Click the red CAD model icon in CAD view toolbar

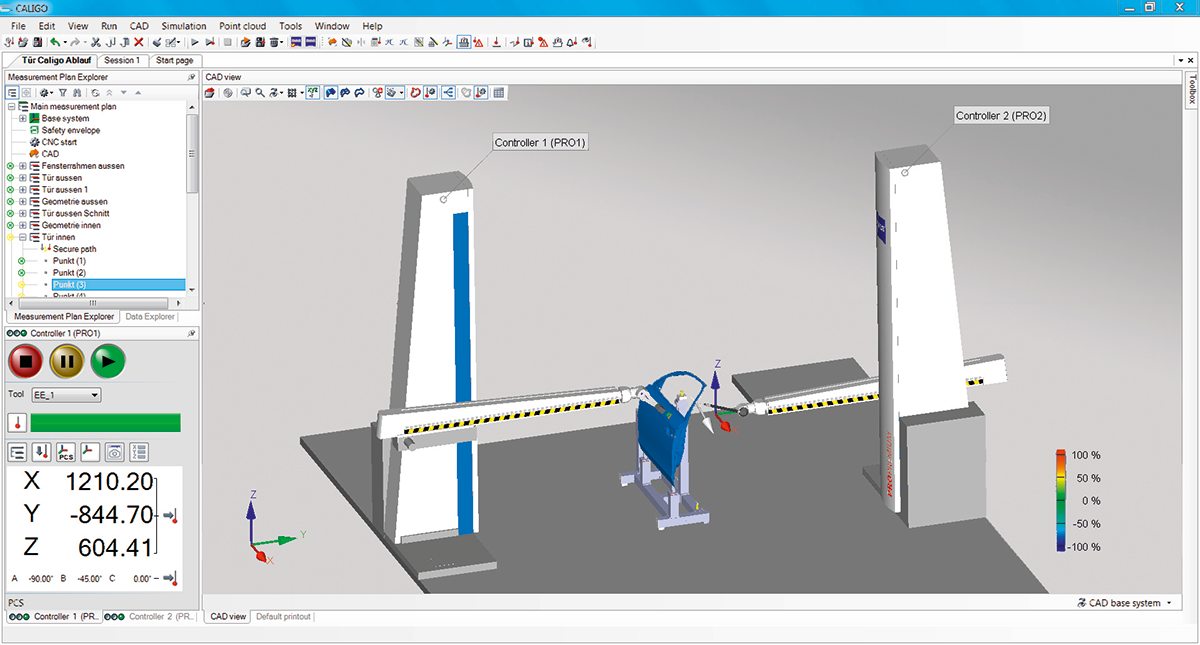pyautogui.click(x=211, y=92)
